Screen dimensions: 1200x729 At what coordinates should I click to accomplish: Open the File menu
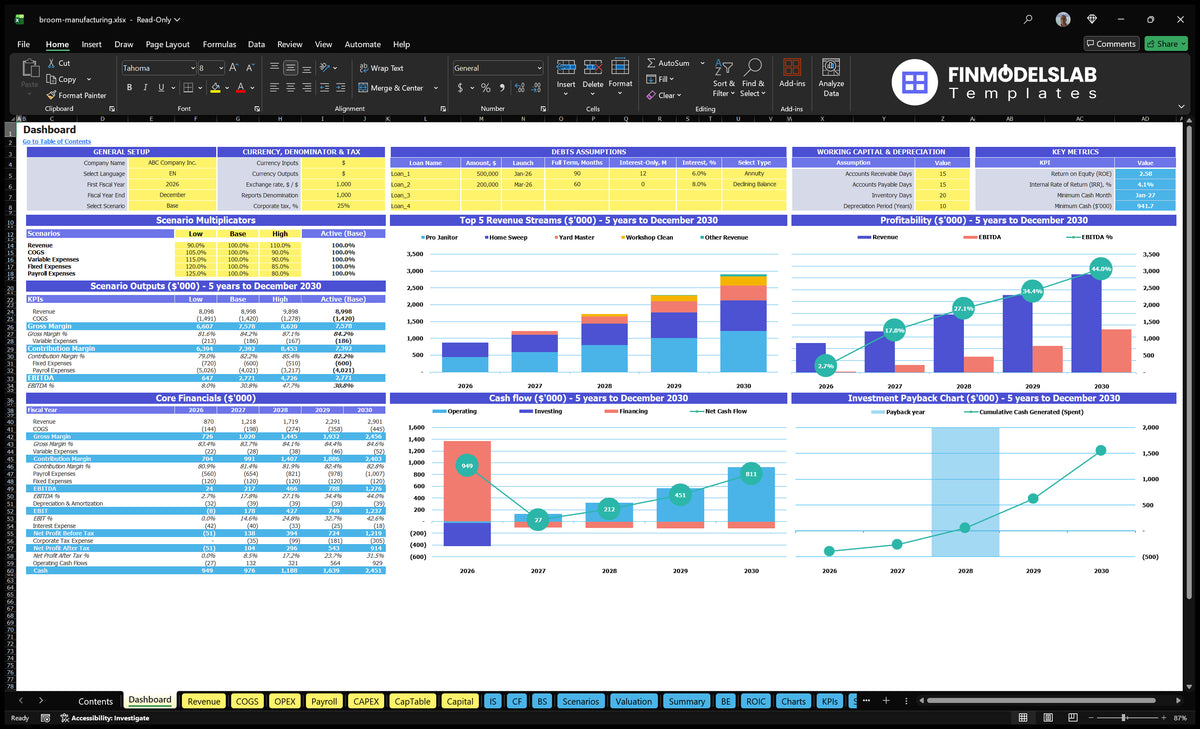point(23,44)
